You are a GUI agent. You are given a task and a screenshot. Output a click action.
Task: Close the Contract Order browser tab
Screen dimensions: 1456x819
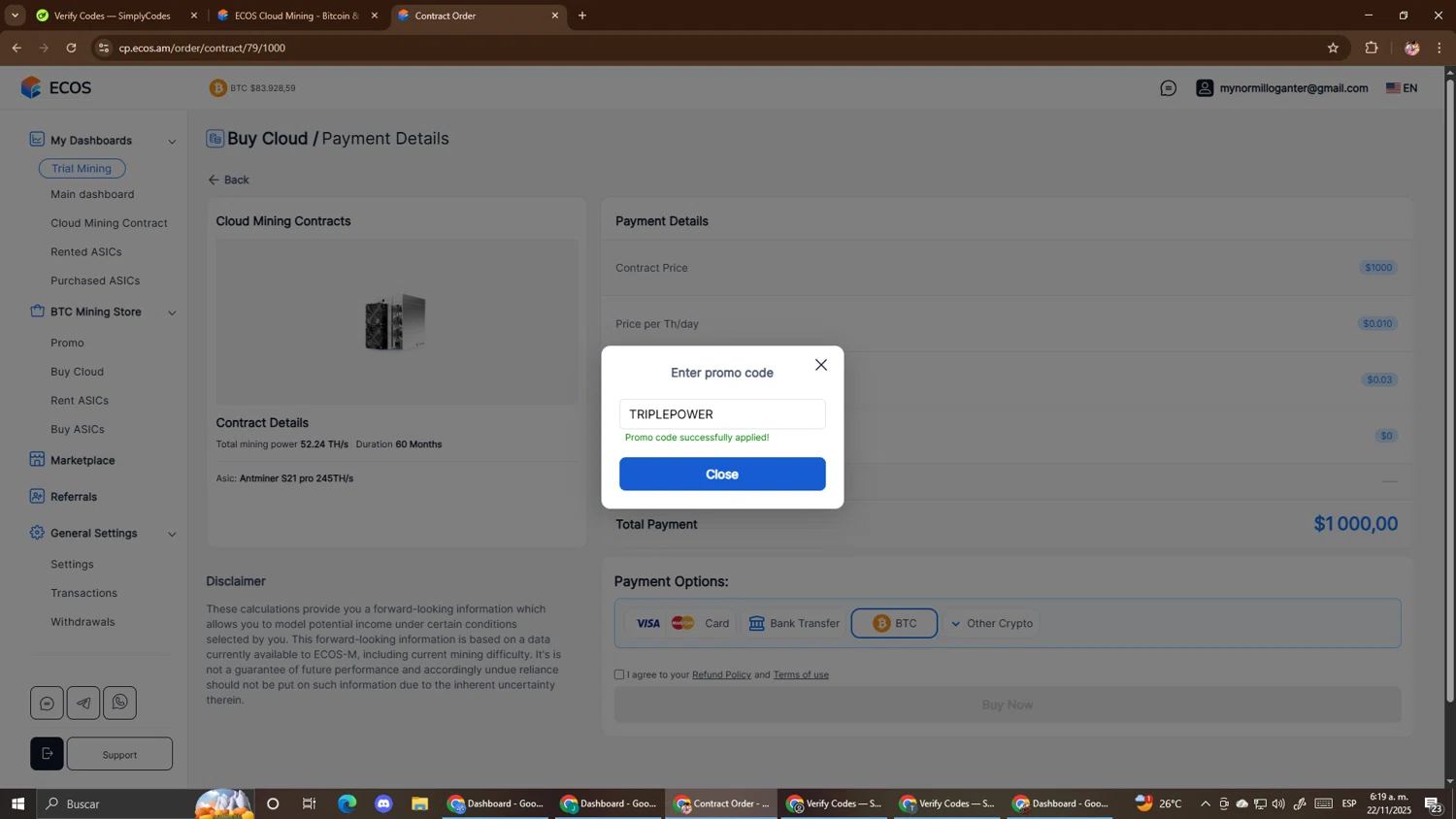pos(555,16)
